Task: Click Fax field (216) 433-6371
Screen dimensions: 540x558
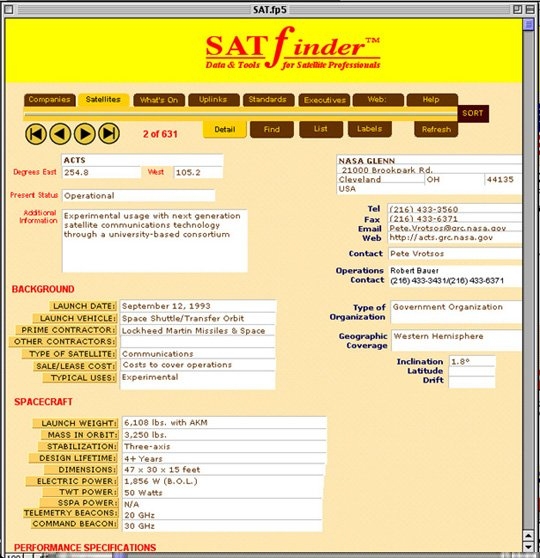Action: [x=455, y=219]
